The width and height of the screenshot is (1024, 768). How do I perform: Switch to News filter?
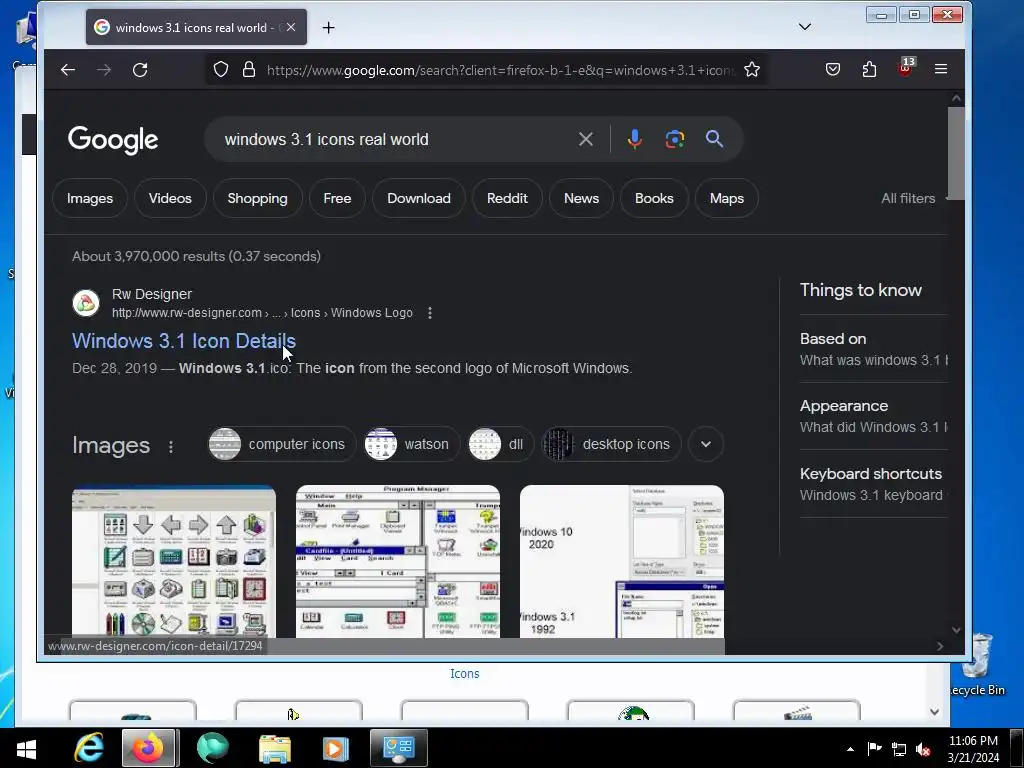tap(581, 199)
